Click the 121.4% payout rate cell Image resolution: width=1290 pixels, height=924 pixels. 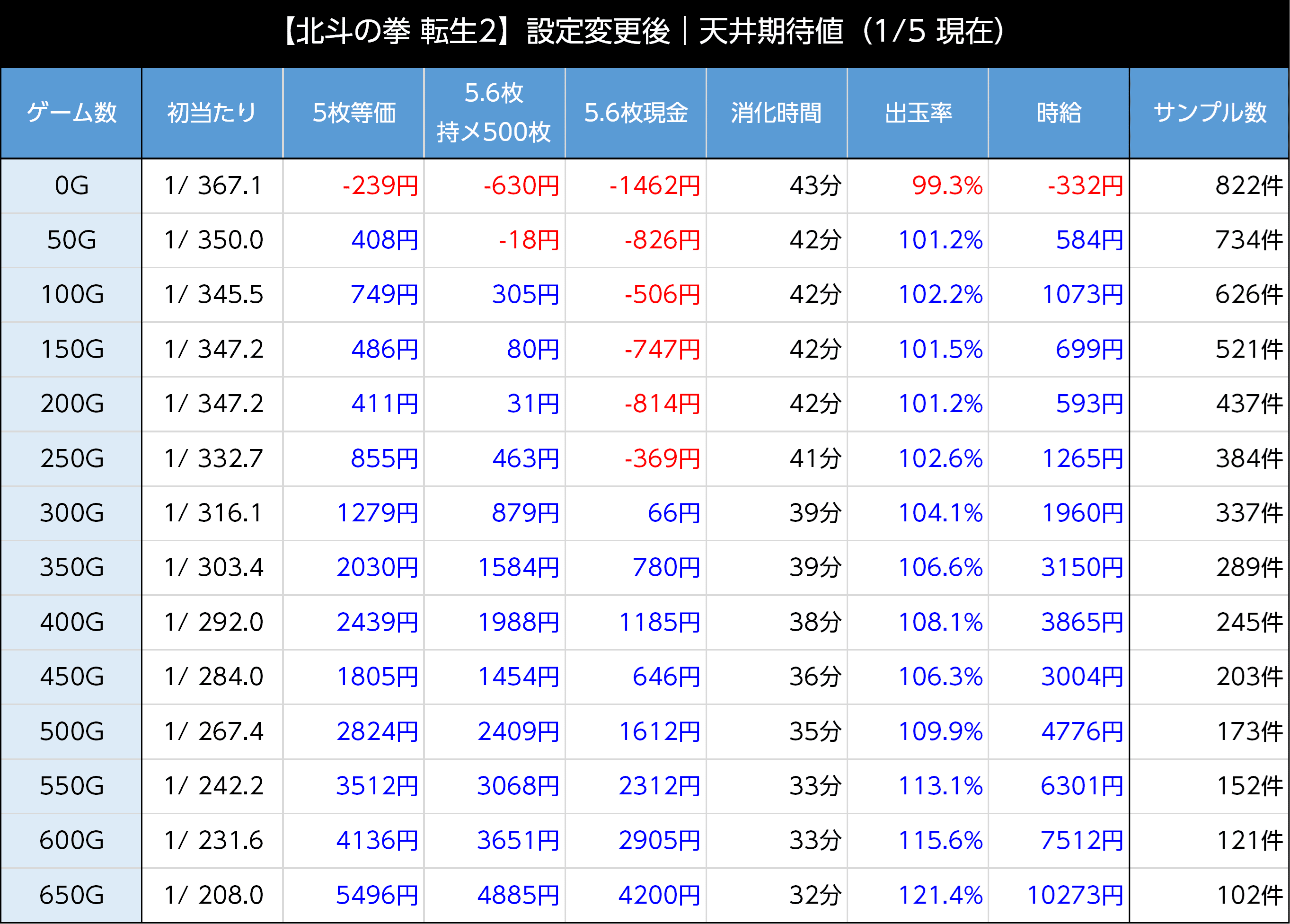pyautogui.click(x=940, y=895)
